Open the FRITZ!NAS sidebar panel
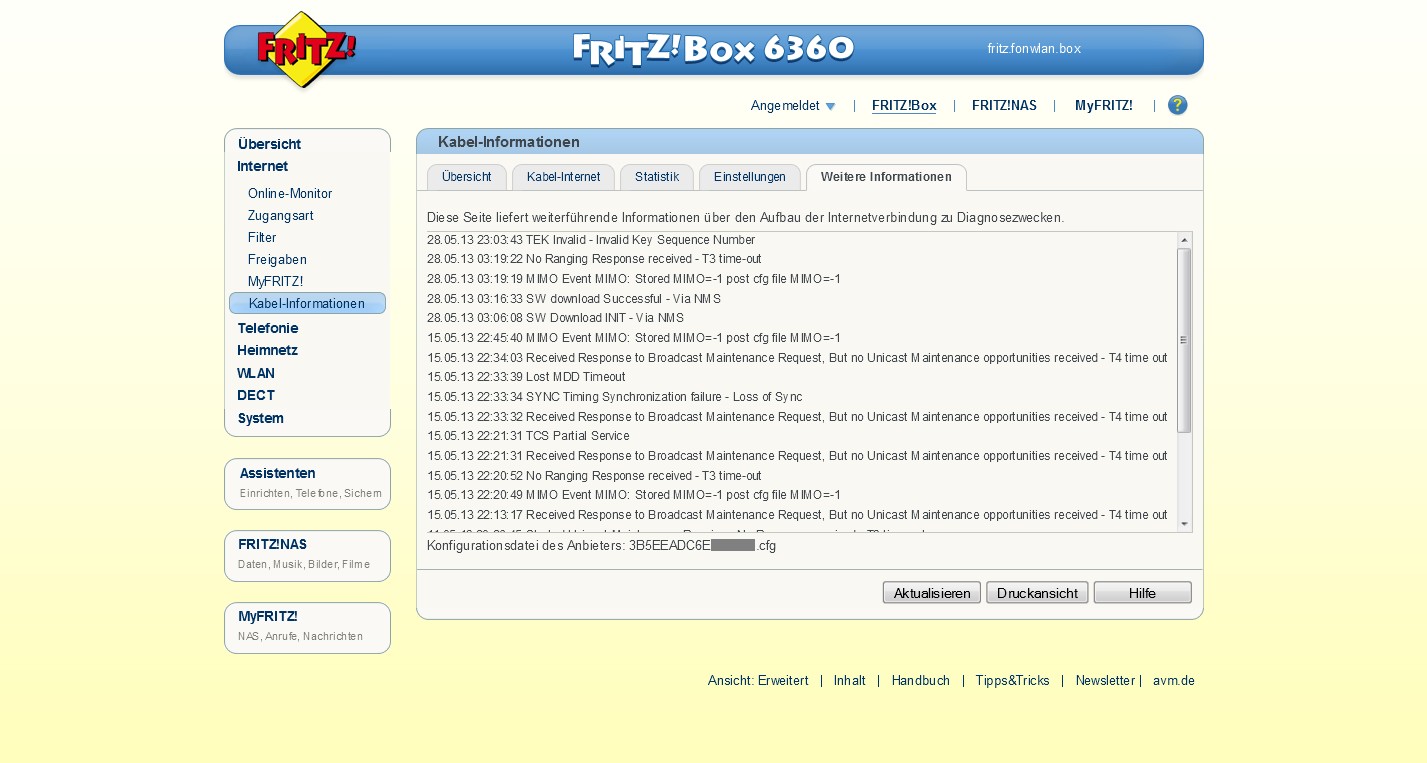Image resolution: width=1427 pixels, height=763 pixels. pyautogui.click(x=307, y=556)
